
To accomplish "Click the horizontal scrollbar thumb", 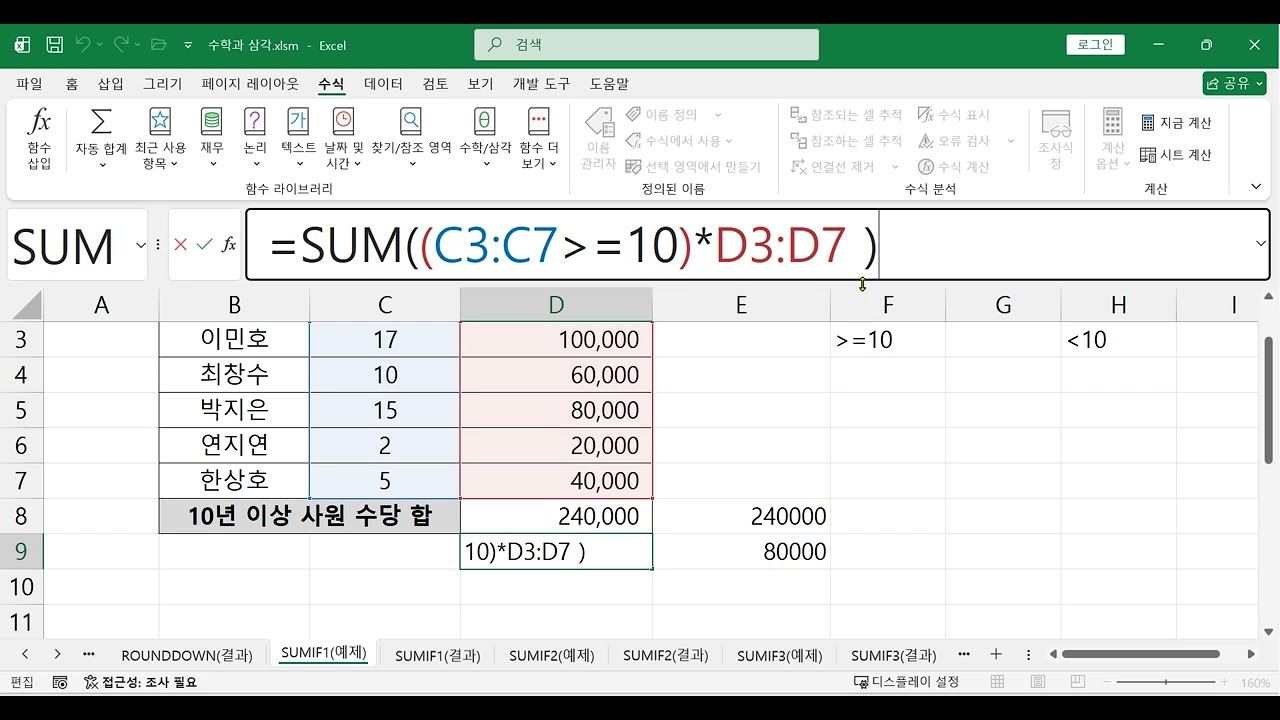I will click(x=1141, y=654).
